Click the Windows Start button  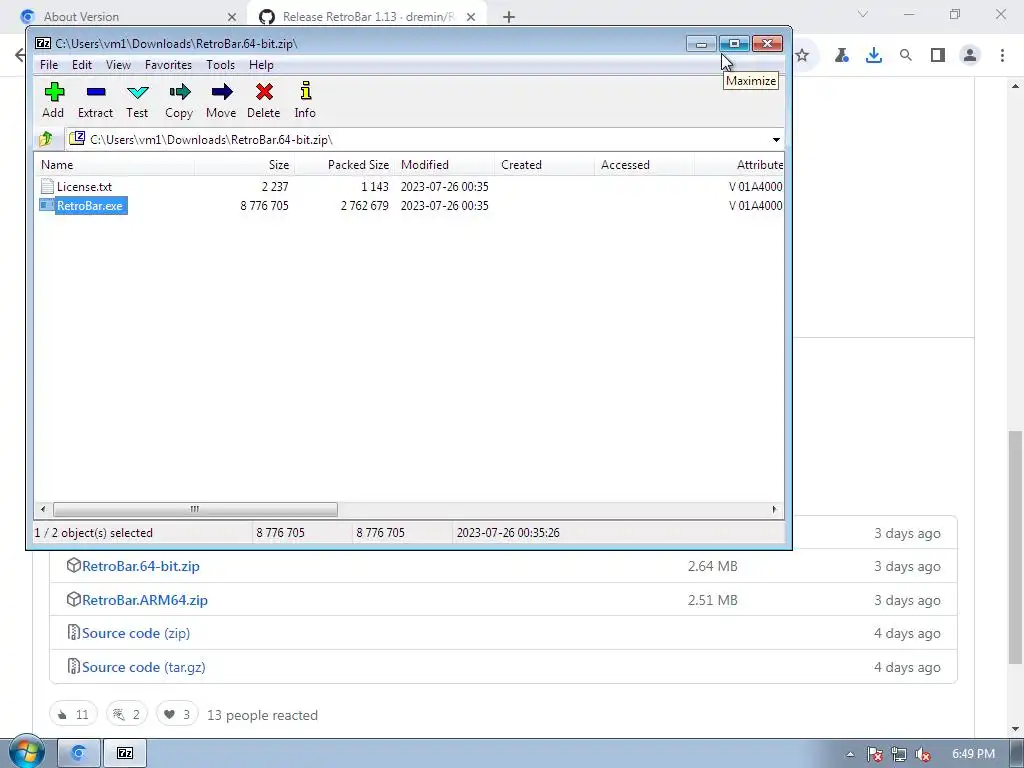click(x=26, y=752)
